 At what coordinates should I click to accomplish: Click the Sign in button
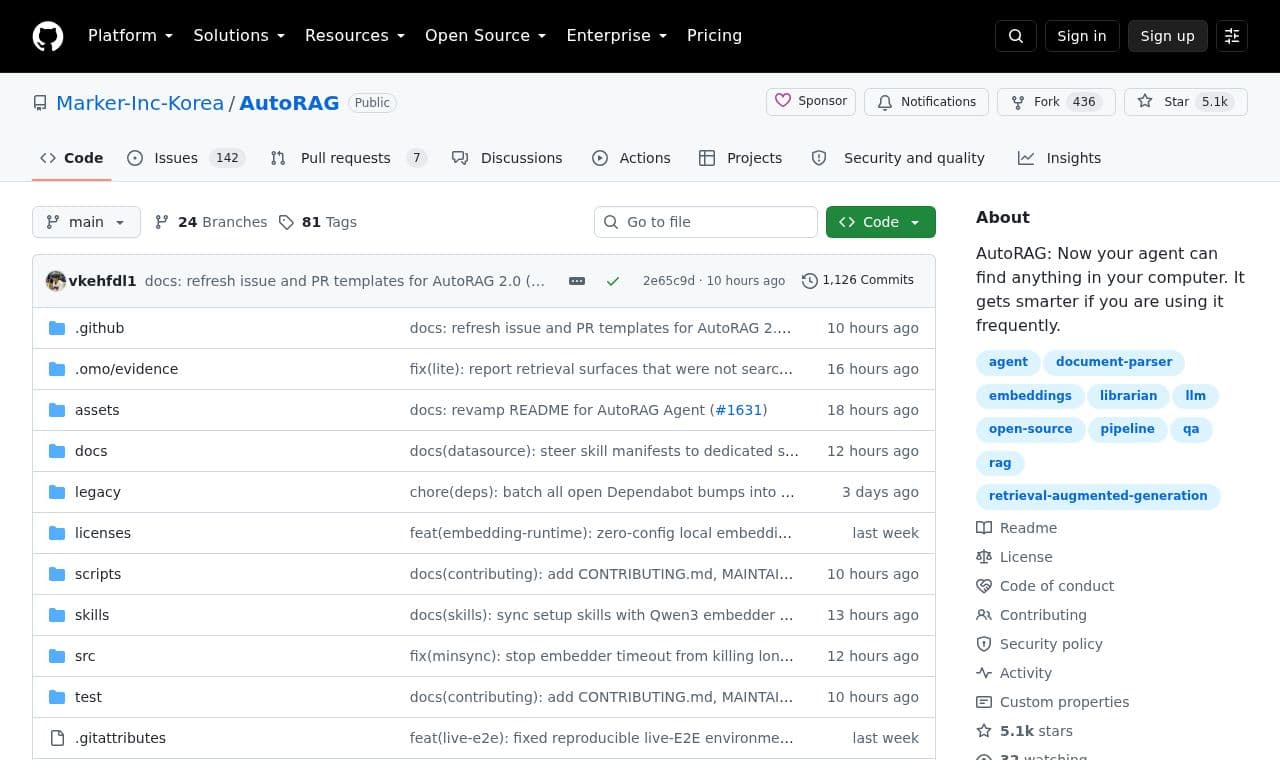(1082, 36)
